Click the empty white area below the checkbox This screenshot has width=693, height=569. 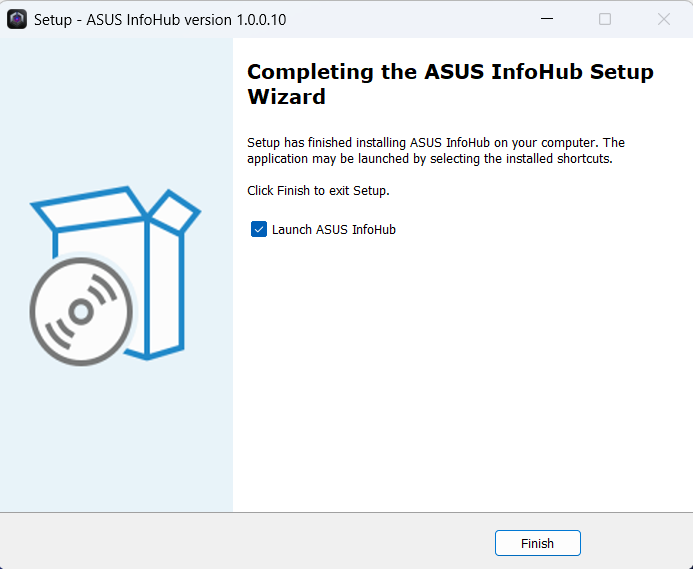[460, 376]
